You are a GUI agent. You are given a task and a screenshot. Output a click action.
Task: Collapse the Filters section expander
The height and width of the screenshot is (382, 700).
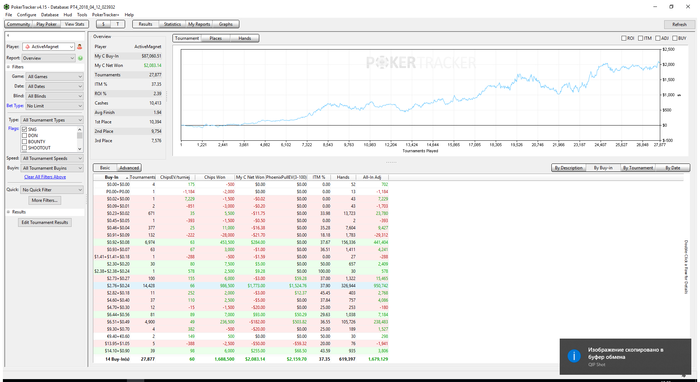coord(8,67)
